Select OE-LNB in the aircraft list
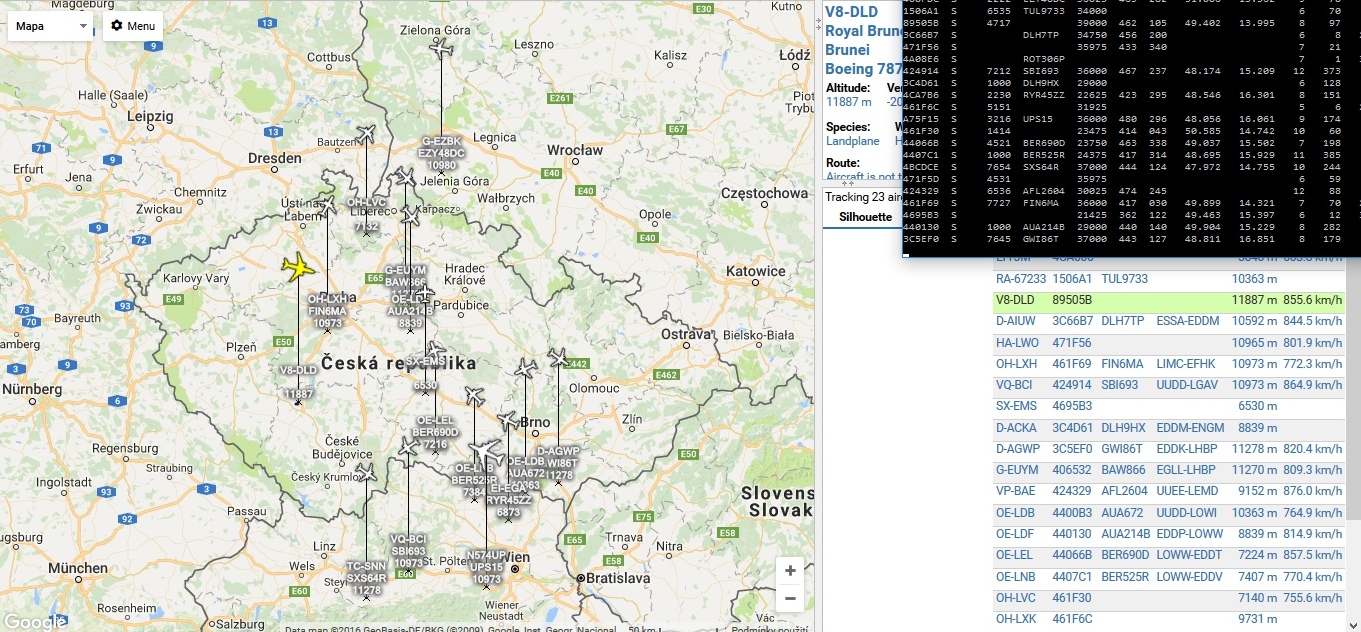Viewport: 1361px width, 632px height. tap(1168, 577)
